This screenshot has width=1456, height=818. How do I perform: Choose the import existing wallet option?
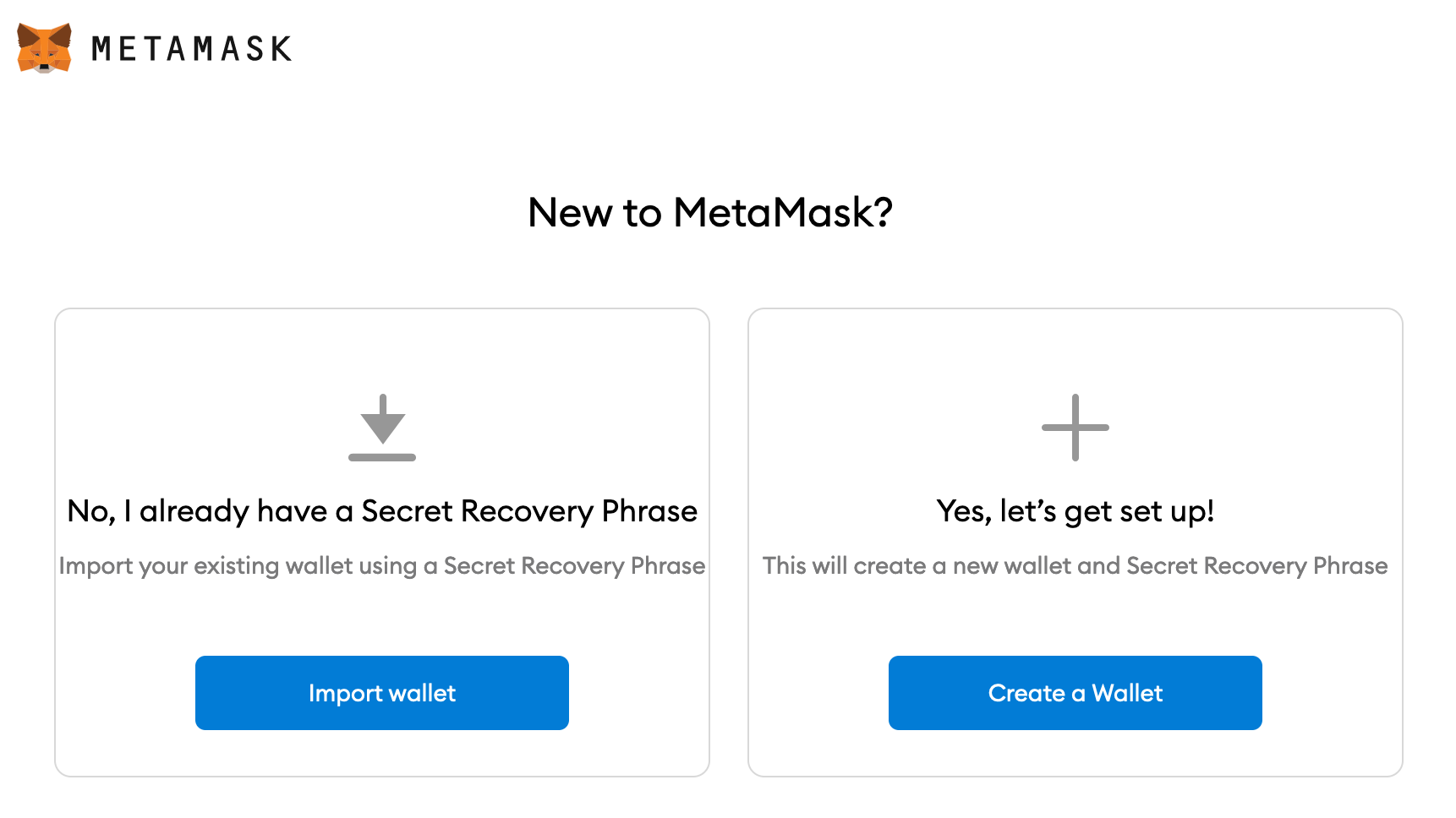pos(382,692)
